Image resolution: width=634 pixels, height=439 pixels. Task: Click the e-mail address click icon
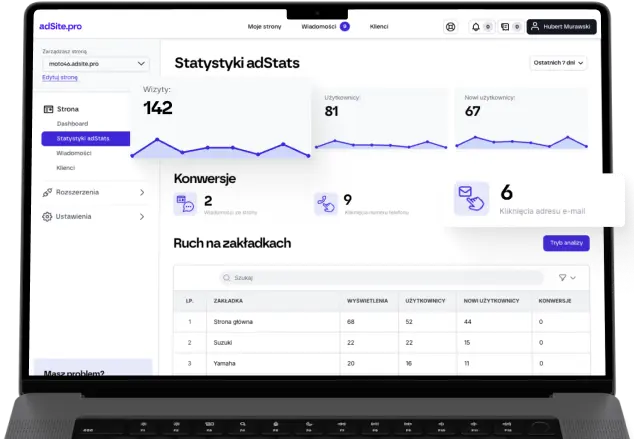click(x=470, y=198)
